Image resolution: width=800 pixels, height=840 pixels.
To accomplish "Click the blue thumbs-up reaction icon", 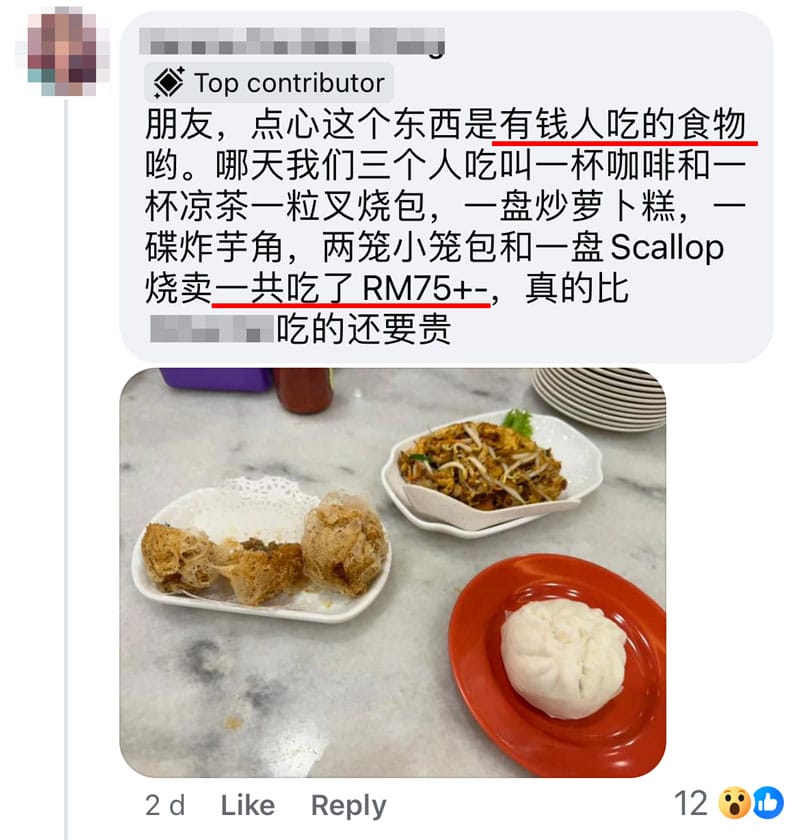I will [768, 803].
